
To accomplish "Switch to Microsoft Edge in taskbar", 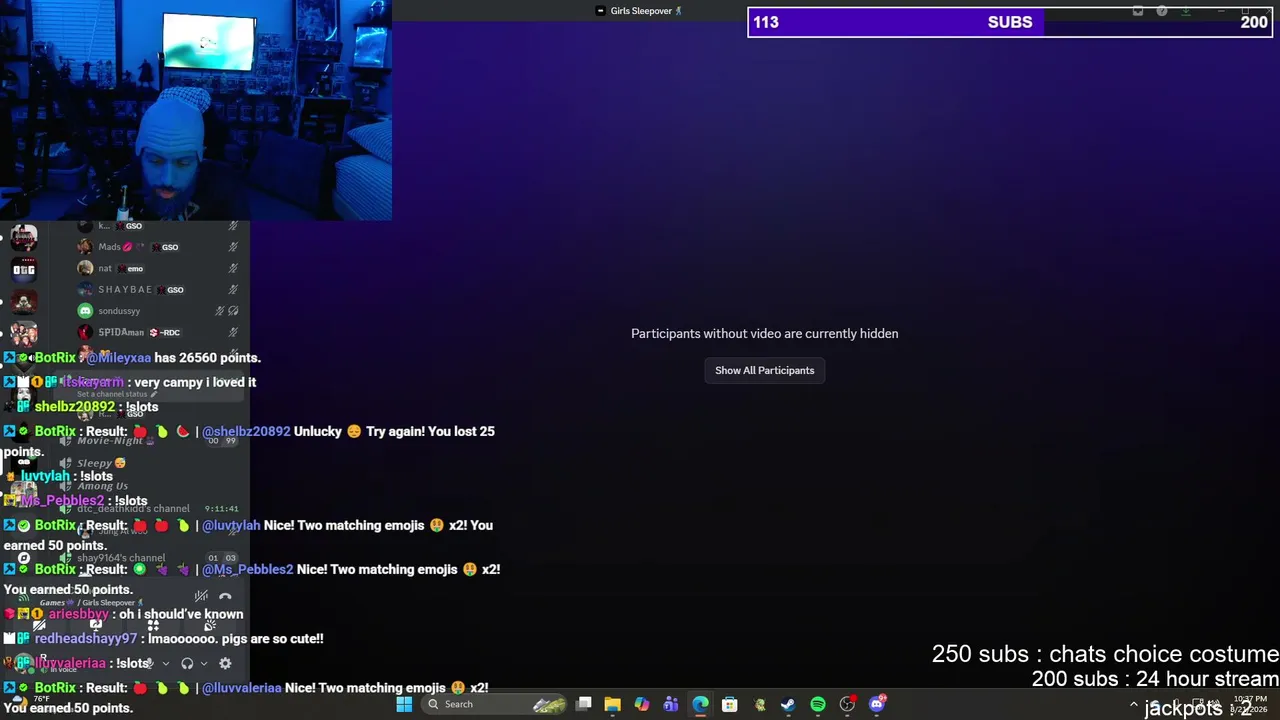I will 700,704.
